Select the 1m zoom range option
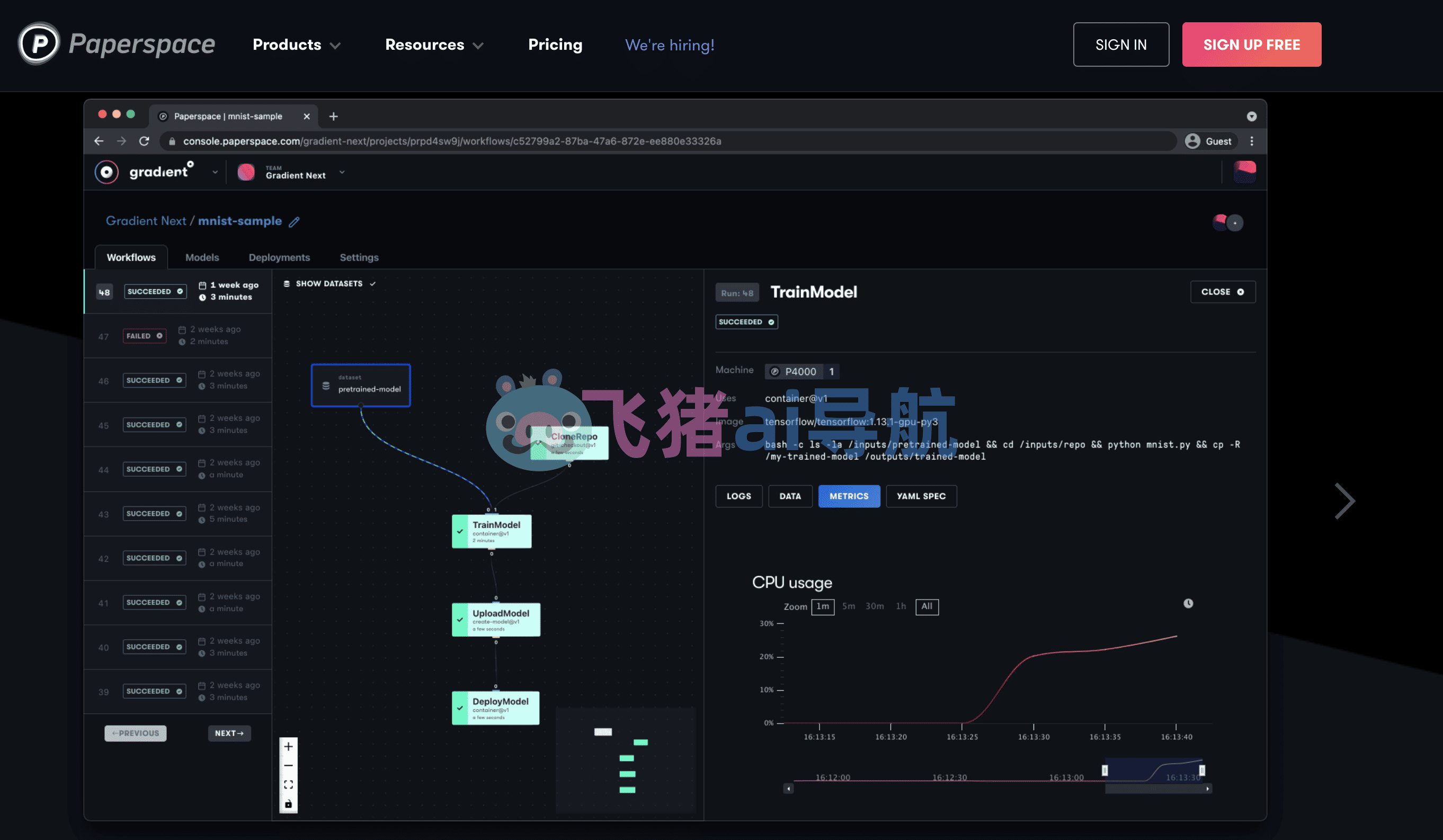The width and height of the screenshot is (1443, 840). point(822,606)
